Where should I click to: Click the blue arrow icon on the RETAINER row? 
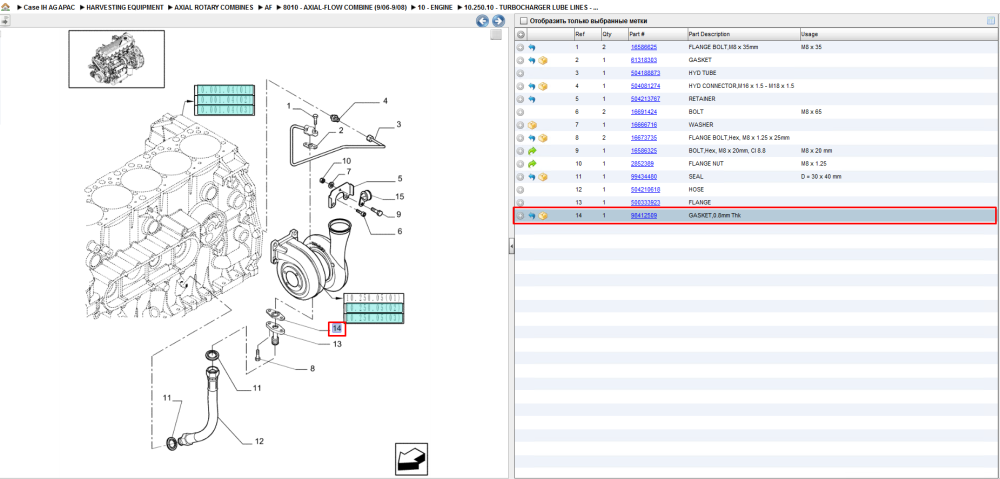point(532,99)
